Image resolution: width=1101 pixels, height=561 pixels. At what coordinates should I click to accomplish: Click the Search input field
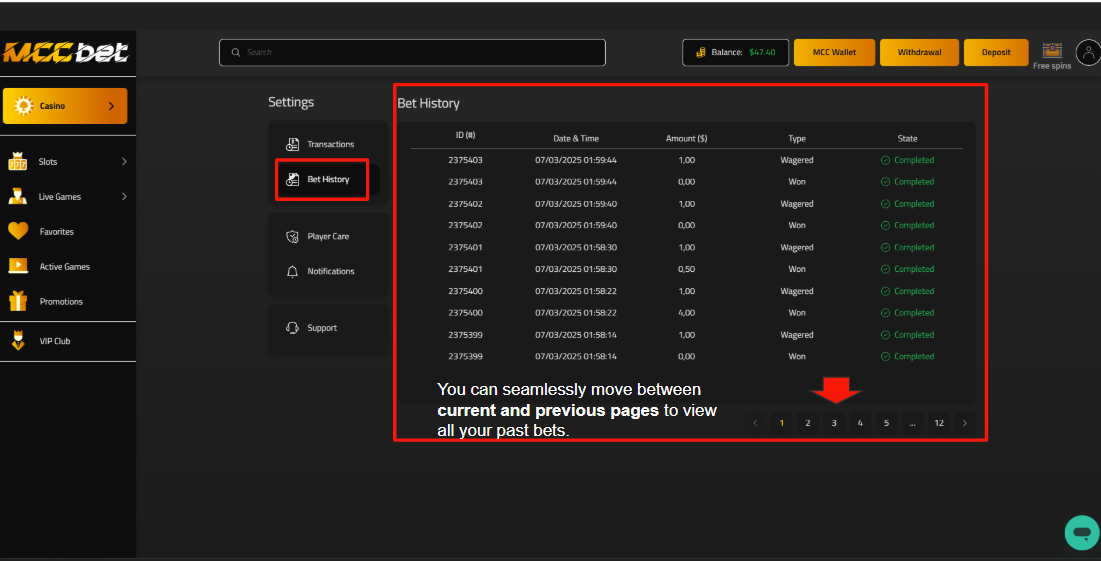point(412,52)
